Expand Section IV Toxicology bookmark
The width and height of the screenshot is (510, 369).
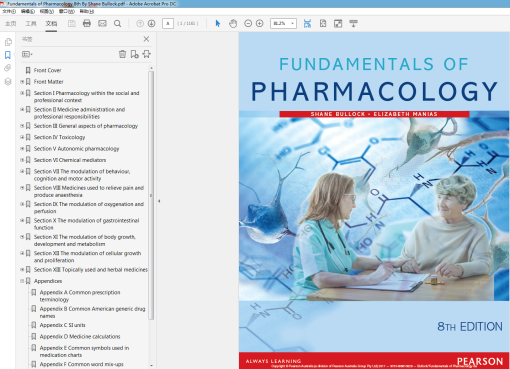(22, 137)
